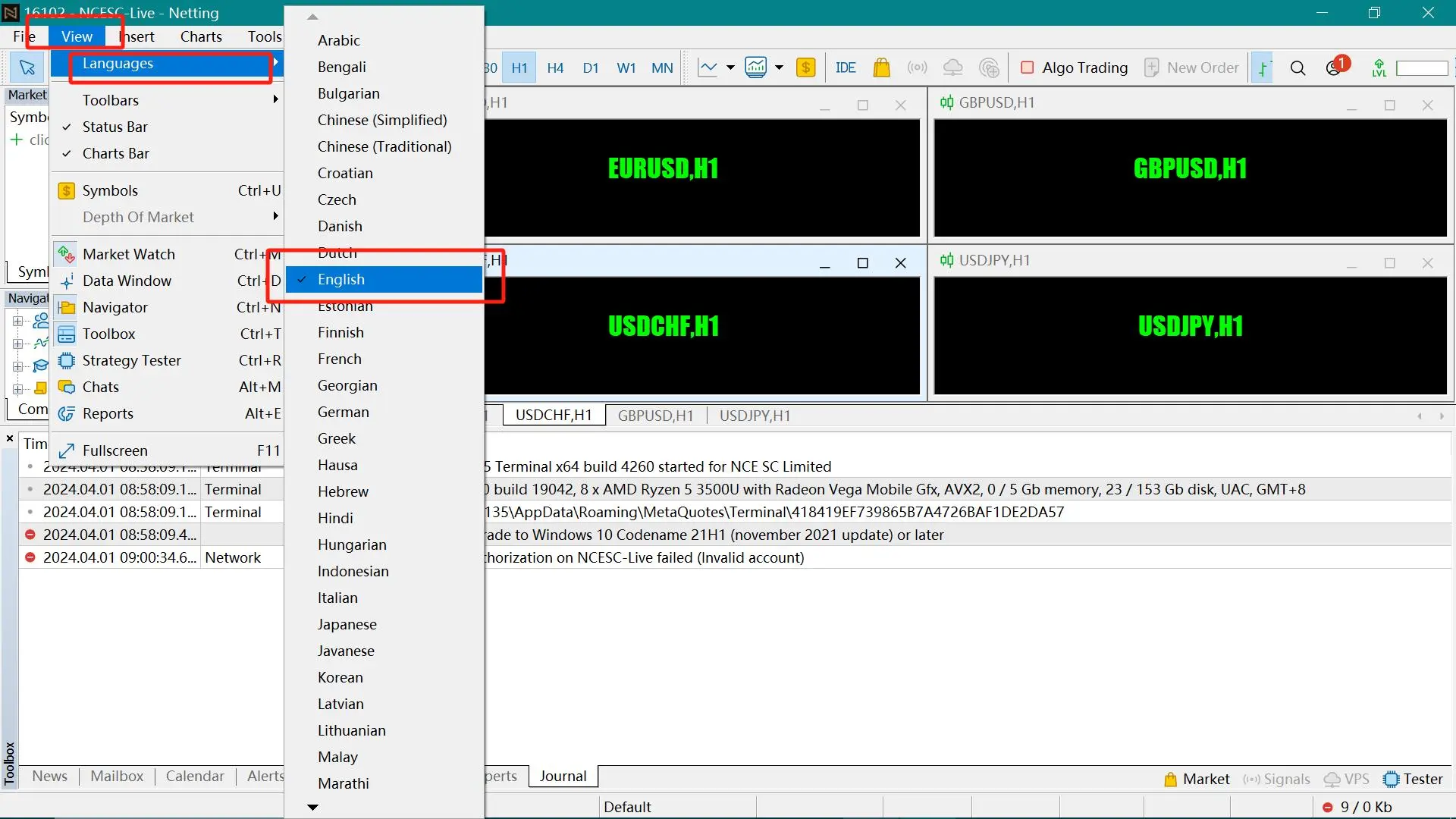Open the notifications icon with red badge
The image size is (1456, 819).
[x=1336, y=66]
